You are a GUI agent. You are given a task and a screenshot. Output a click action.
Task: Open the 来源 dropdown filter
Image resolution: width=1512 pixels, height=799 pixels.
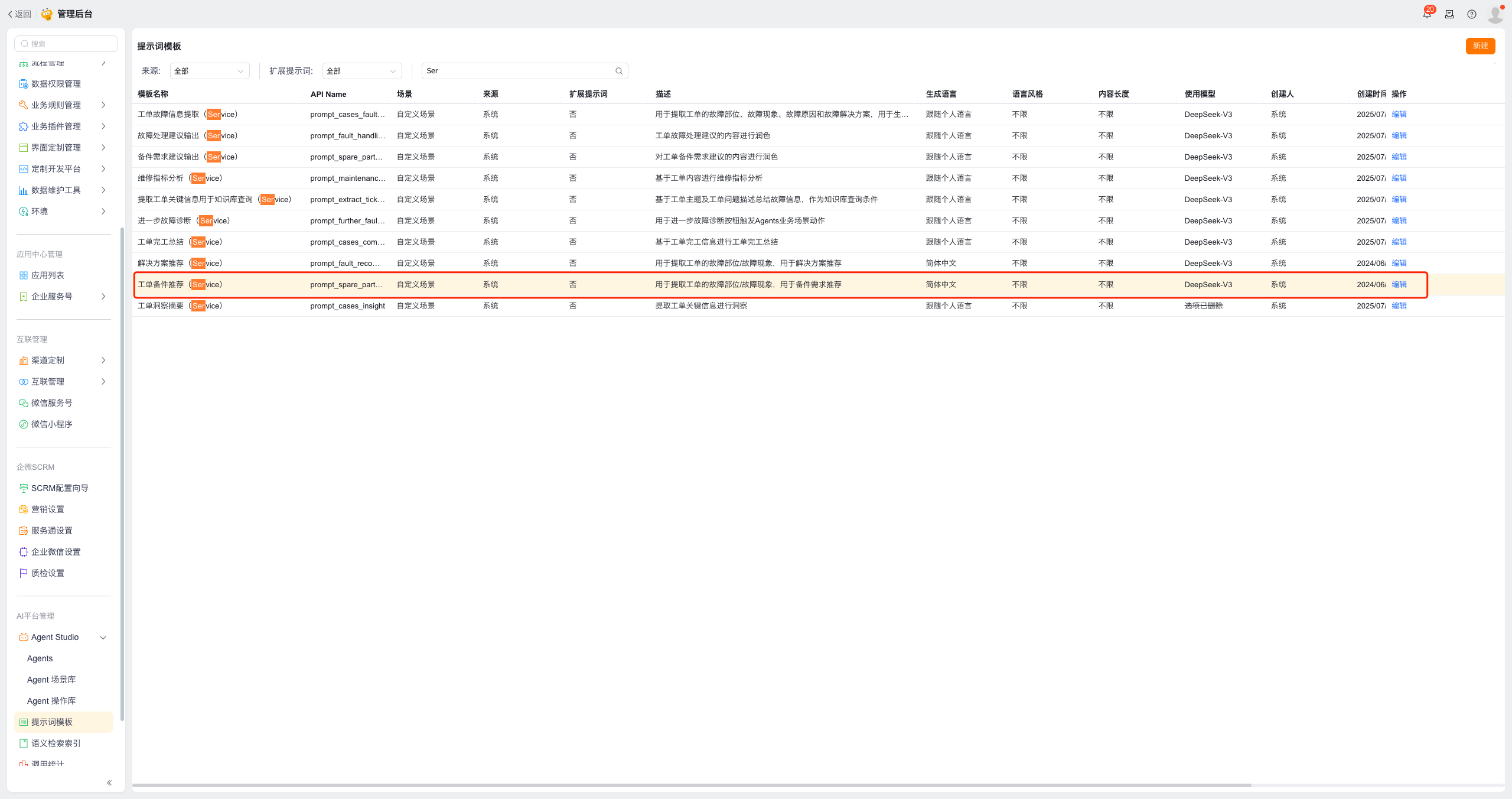[x=210, y=71]
